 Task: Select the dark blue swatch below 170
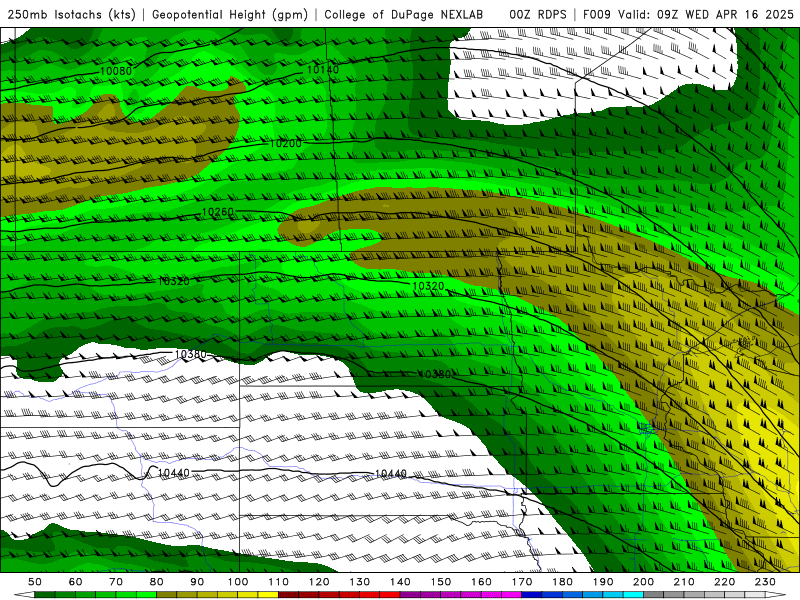pos(532,595)
